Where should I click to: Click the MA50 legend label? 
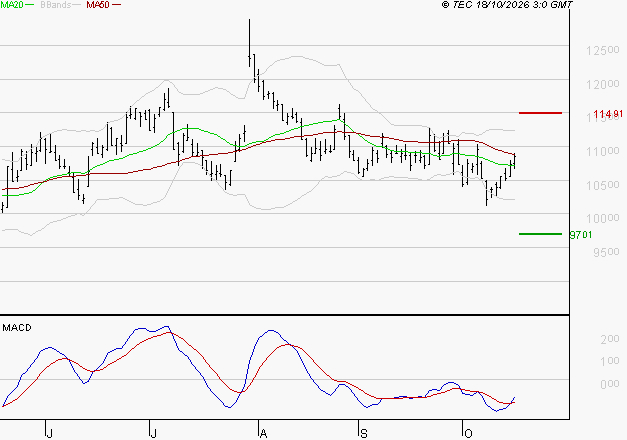pyautogui.click(x=98, y=5)
